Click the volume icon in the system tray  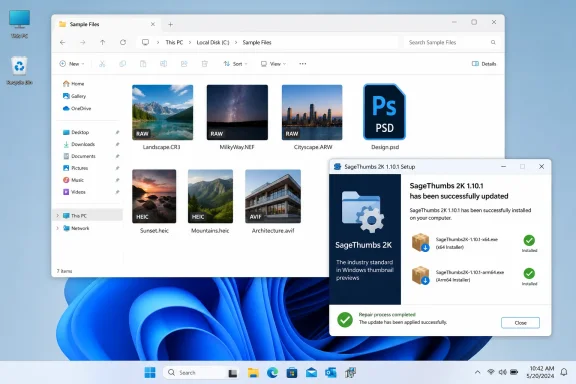(x=503, y=372)
